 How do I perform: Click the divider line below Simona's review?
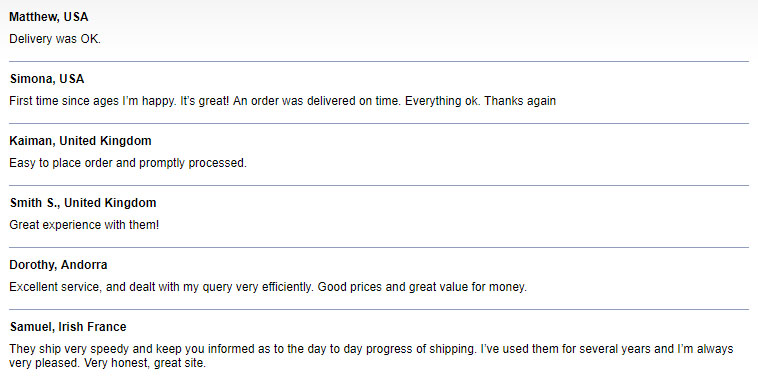point(379,123)
